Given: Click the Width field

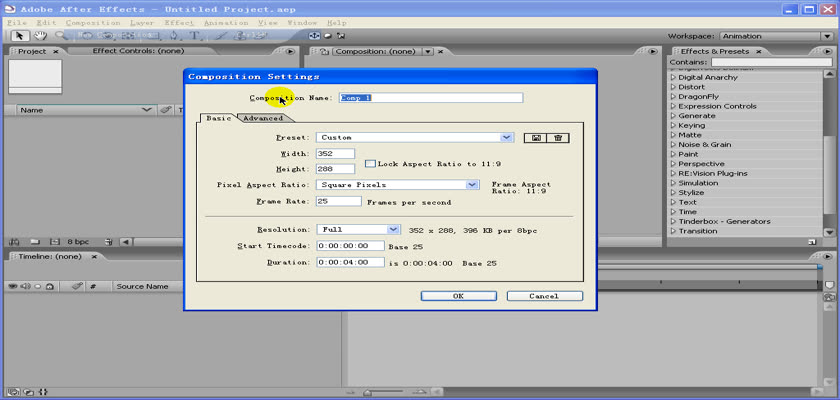Looking at the screenshot, I should (x=335, y=154).
